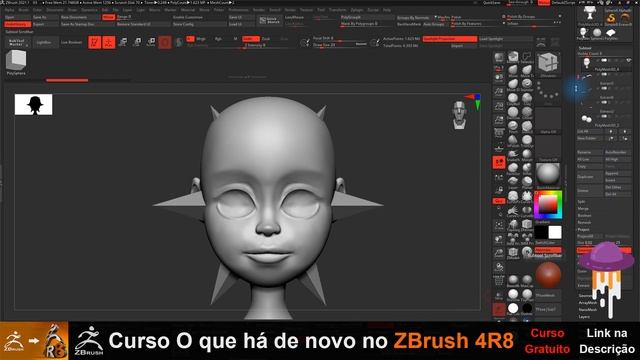Image resolution: width=640 pixels, height=360 pixels.
Task: Click the Floor grid icon
Action: (x=499, y=147)
